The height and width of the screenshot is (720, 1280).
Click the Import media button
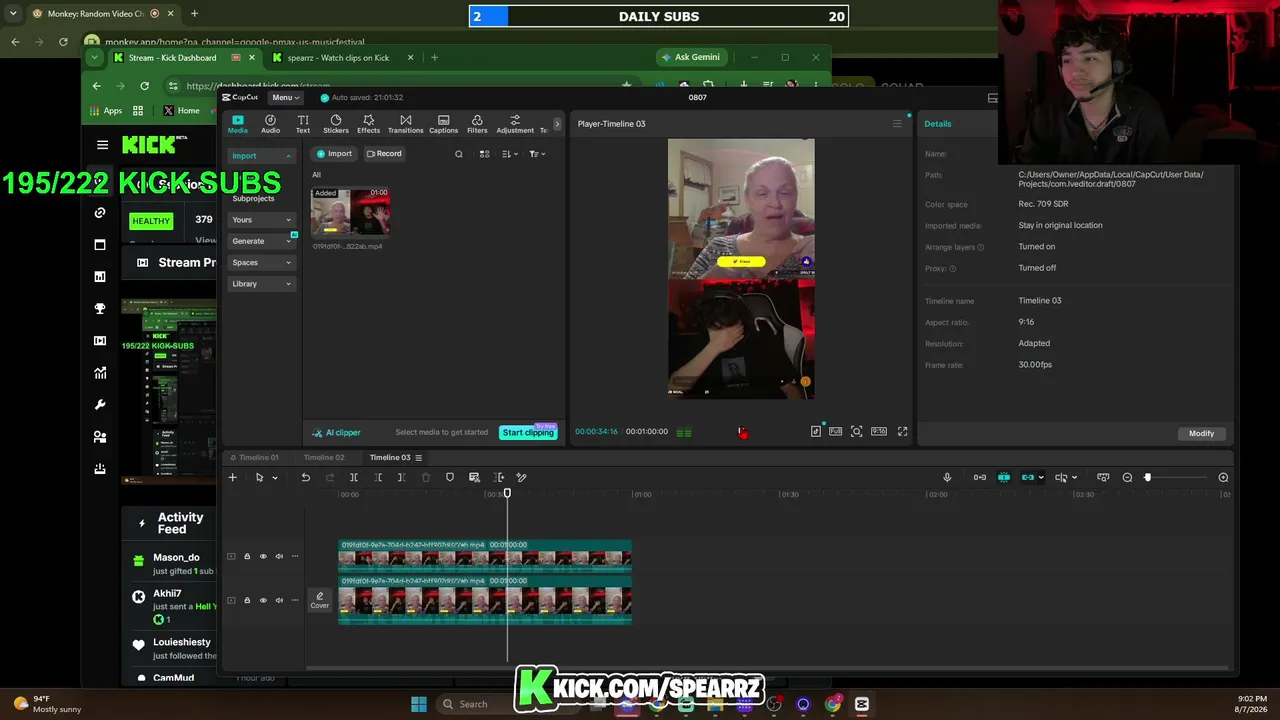tap(334, 154)
